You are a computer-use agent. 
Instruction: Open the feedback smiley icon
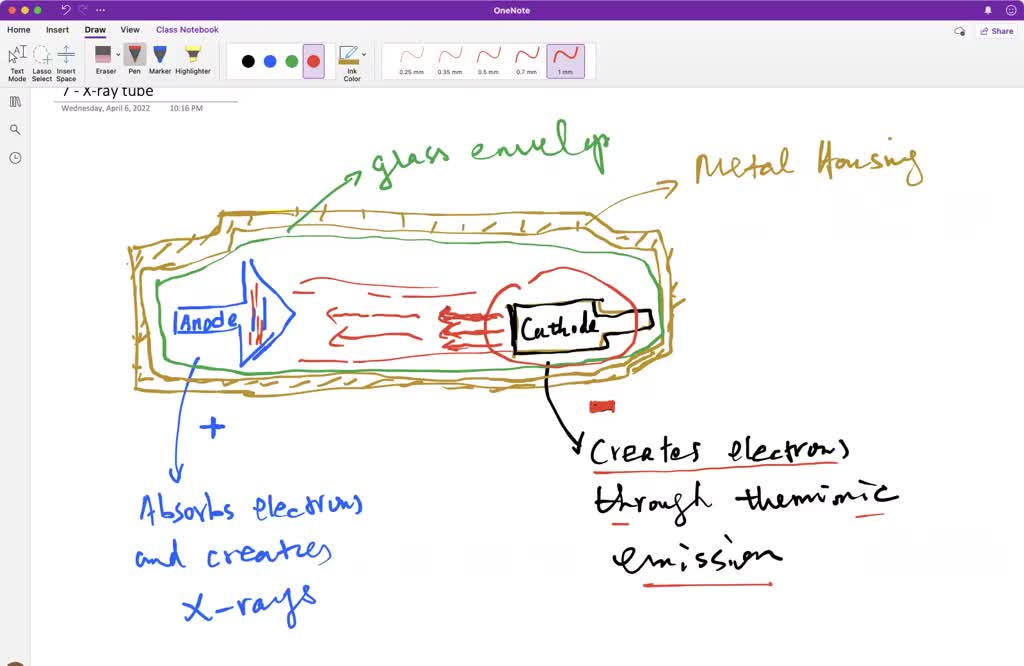tap(1011, 10)
